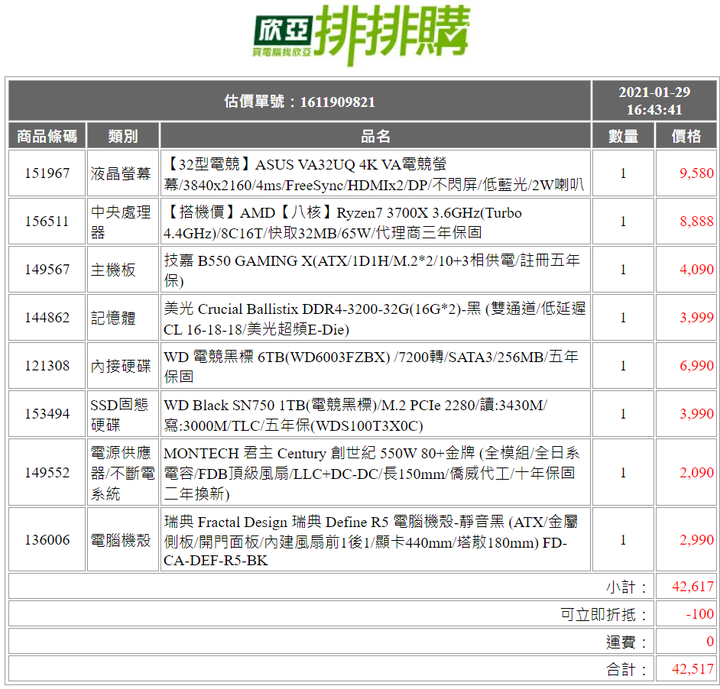This screenshot has height=689, width=720.
Task: Click the 價格 column header
Action: point(686,136)
